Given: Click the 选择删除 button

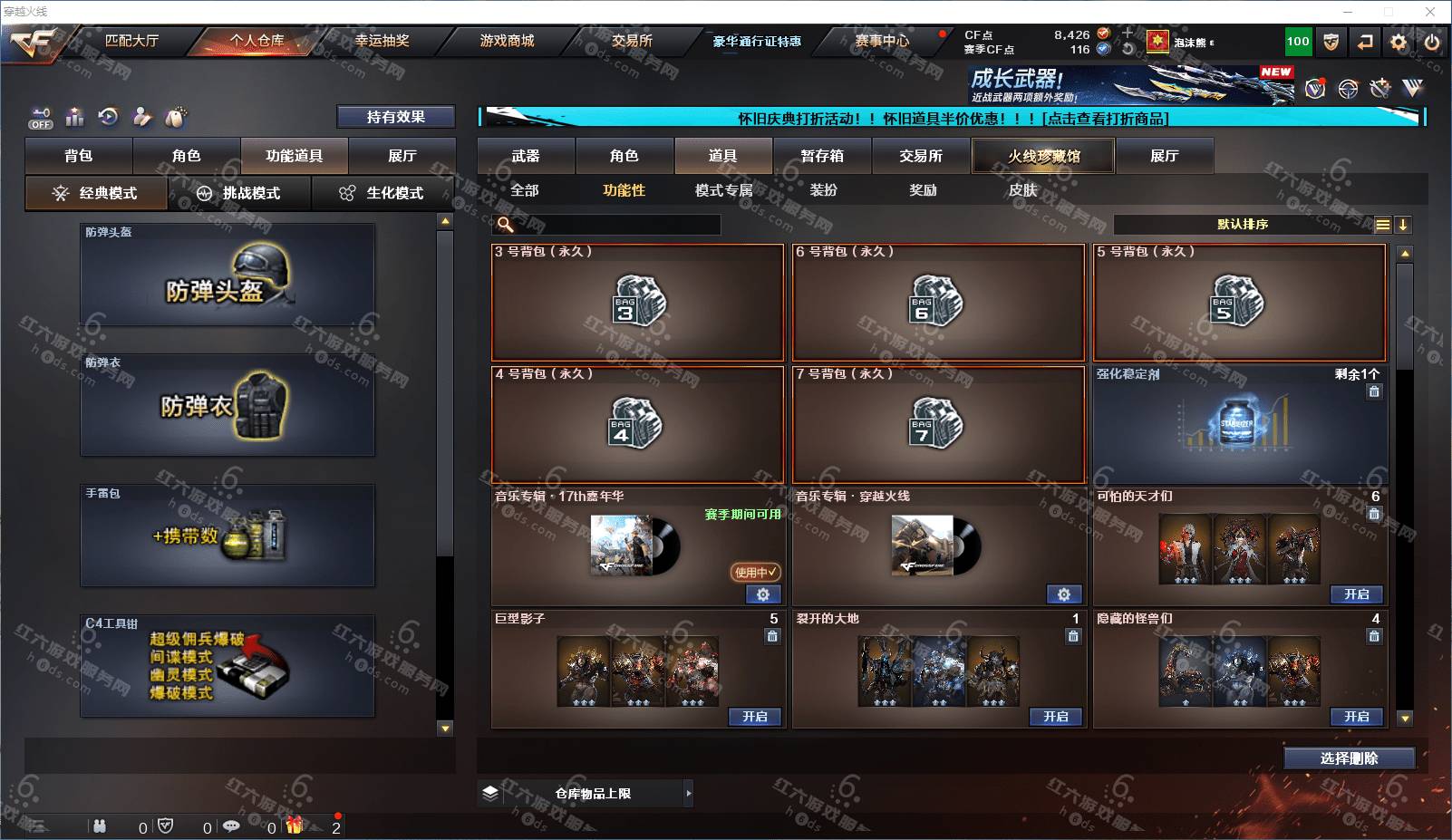Looking at the screenshot, I should (1350, 758).
